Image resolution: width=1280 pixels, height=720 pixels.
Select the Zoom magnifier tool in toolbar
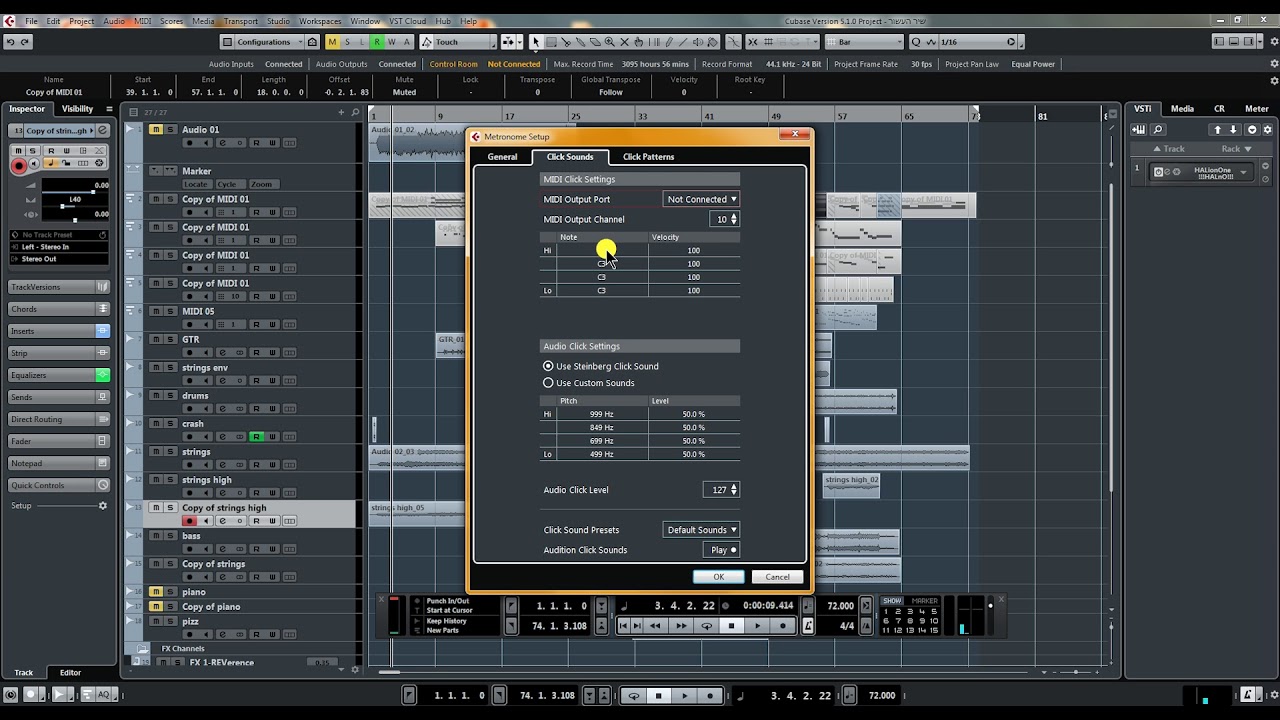(x=609, y=42)
